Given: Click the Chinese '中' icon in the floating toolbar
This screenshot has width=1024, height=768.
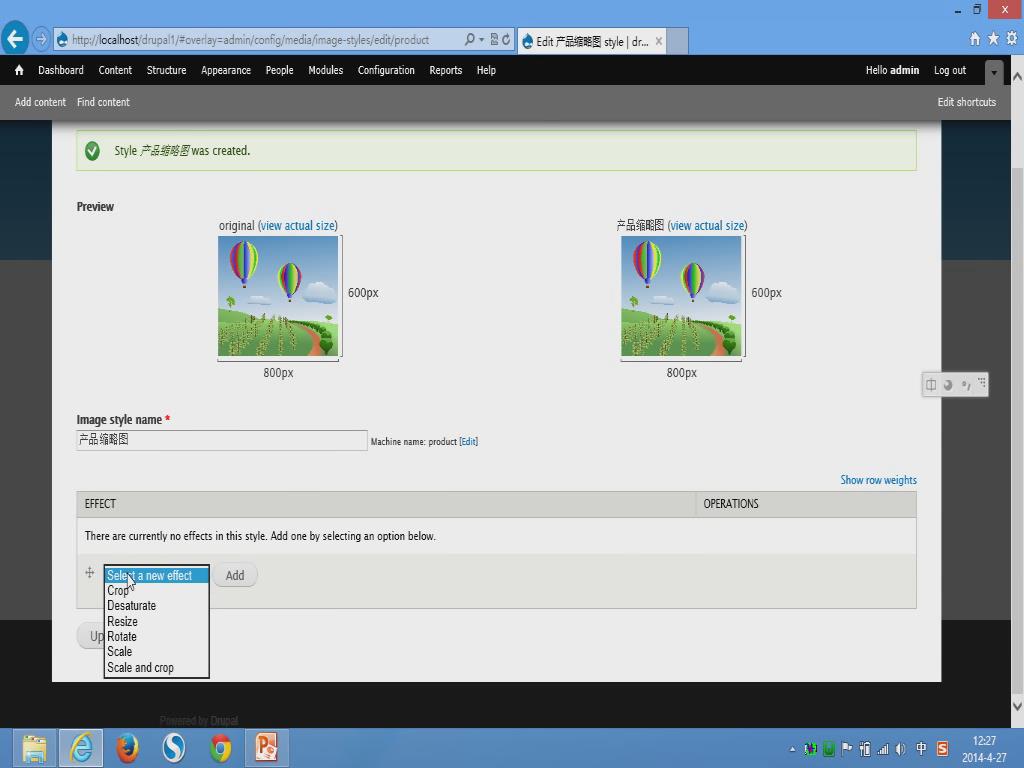Looking at the screenshot, I should tap(931, 385).
